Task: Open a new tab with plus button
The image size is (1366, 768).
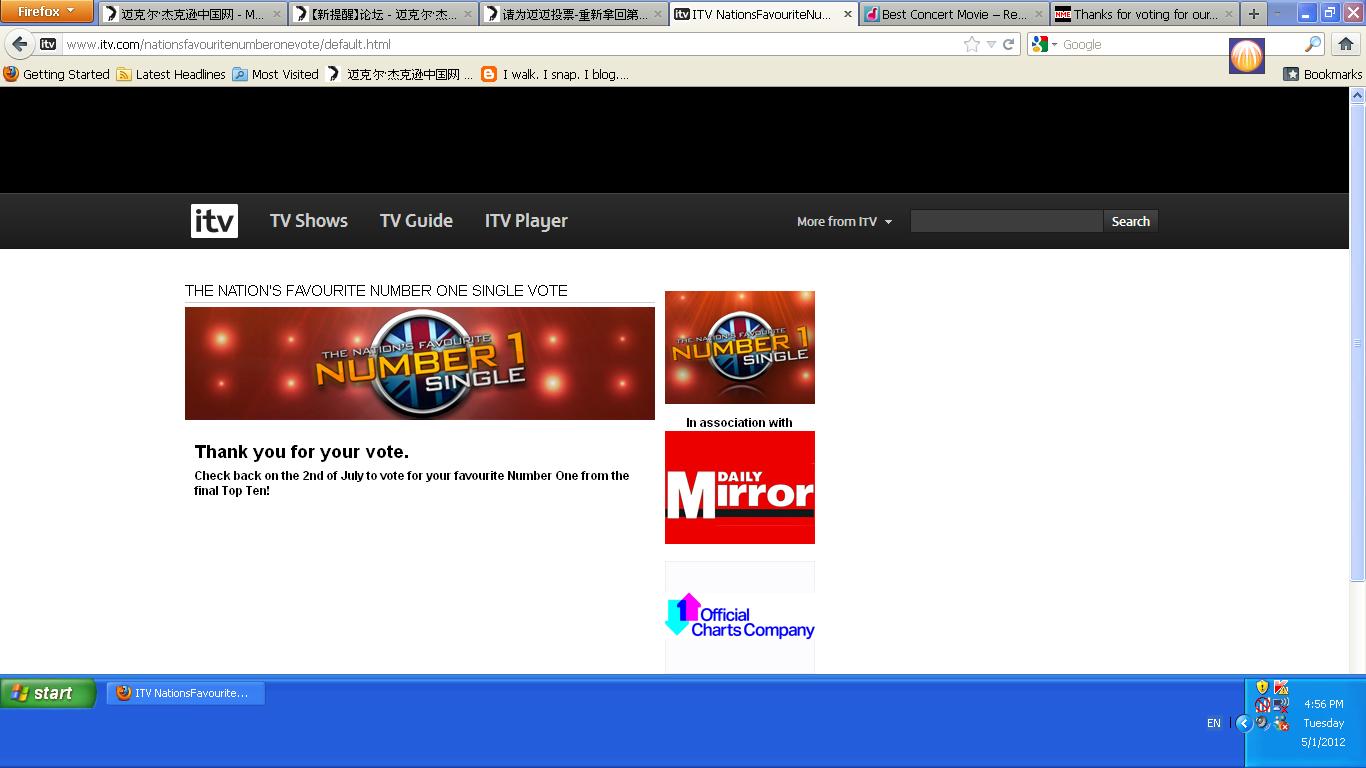Action: pyautogui.click(x=1253, y=14)
